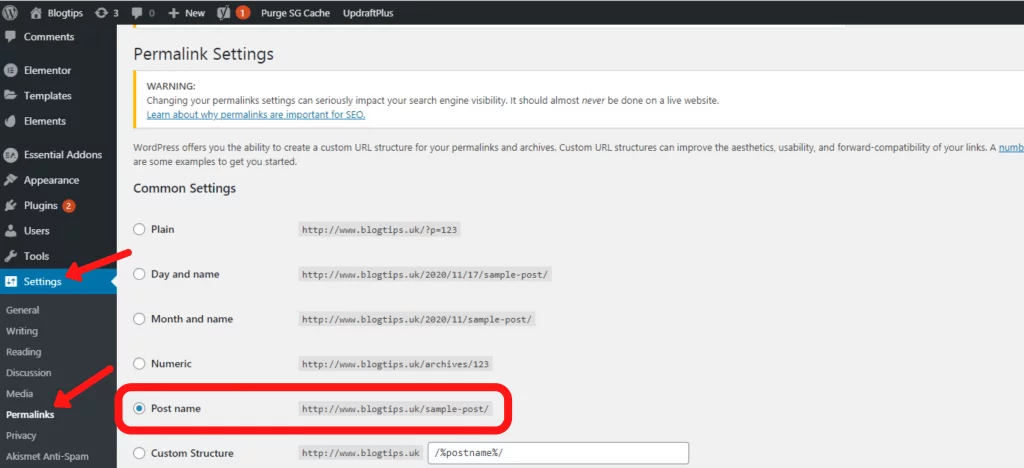Click the Yoast notification badge showing 1
The image size is (1024, 468).
[243, 13]
